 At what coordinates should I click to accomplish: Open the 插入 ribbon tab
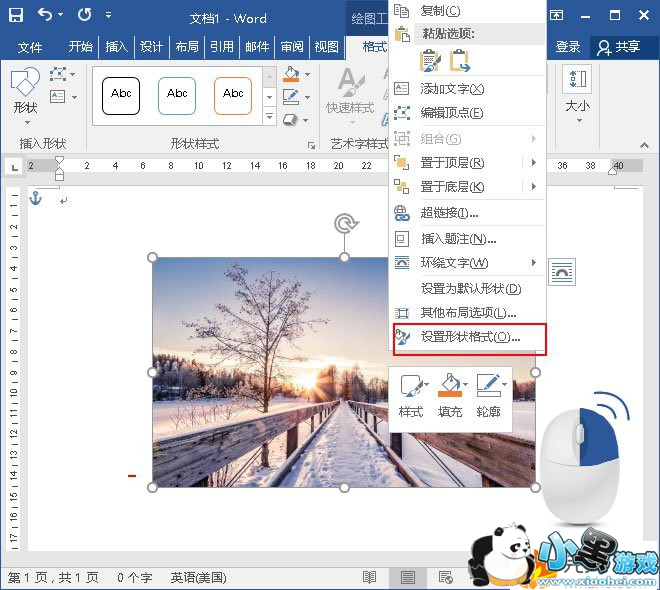(x=117, y=47)
